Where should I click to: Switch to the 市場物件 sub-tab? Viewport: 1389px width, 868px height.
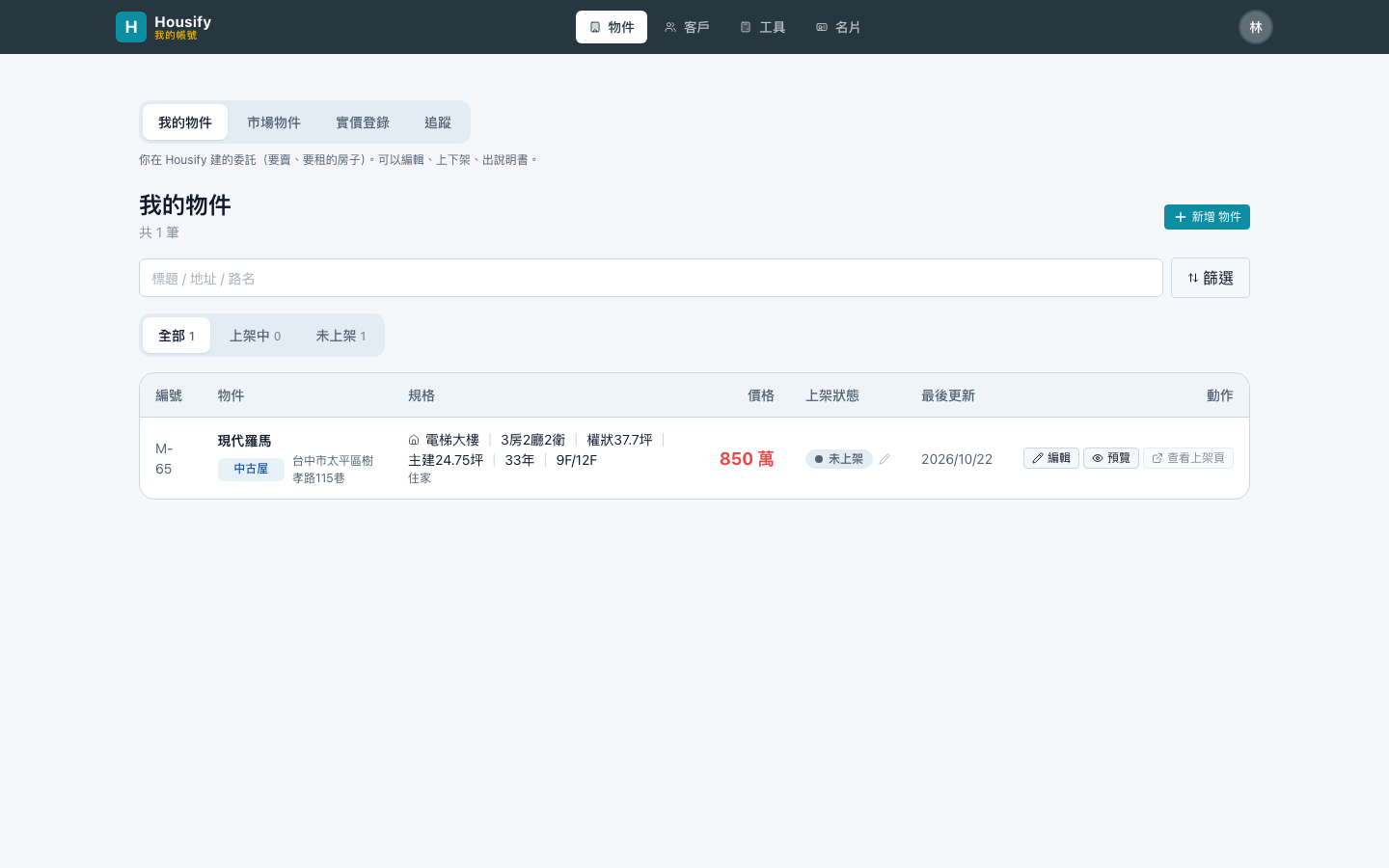tap(274, 122)
